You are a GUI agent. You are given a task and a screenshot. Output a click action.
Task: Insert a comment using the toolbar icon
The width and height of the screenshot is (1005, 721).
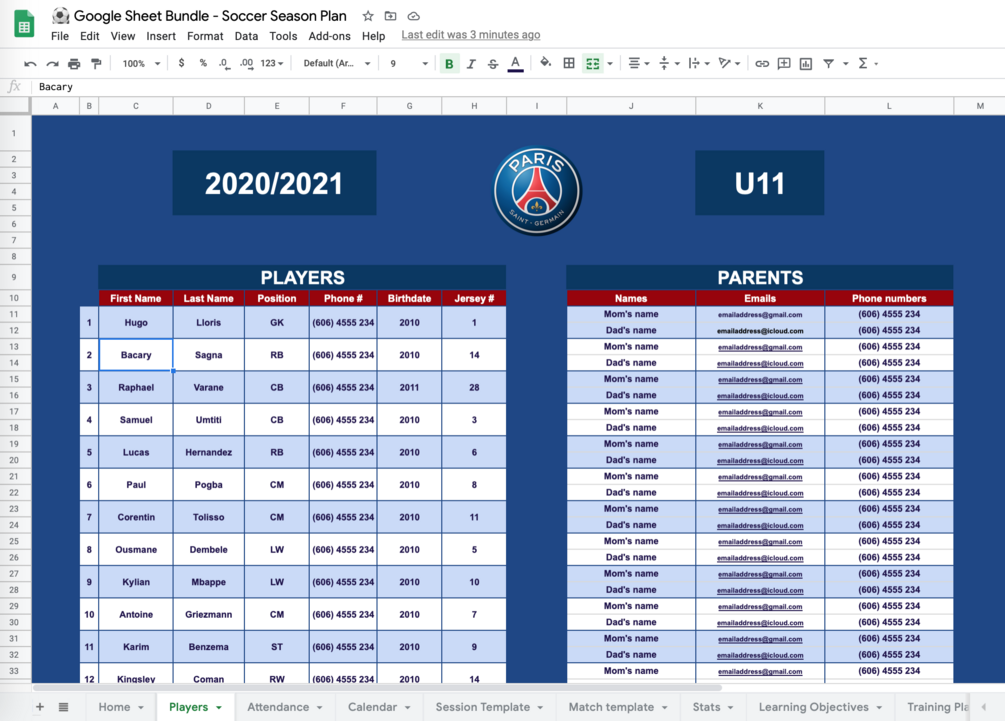(784, 63)
